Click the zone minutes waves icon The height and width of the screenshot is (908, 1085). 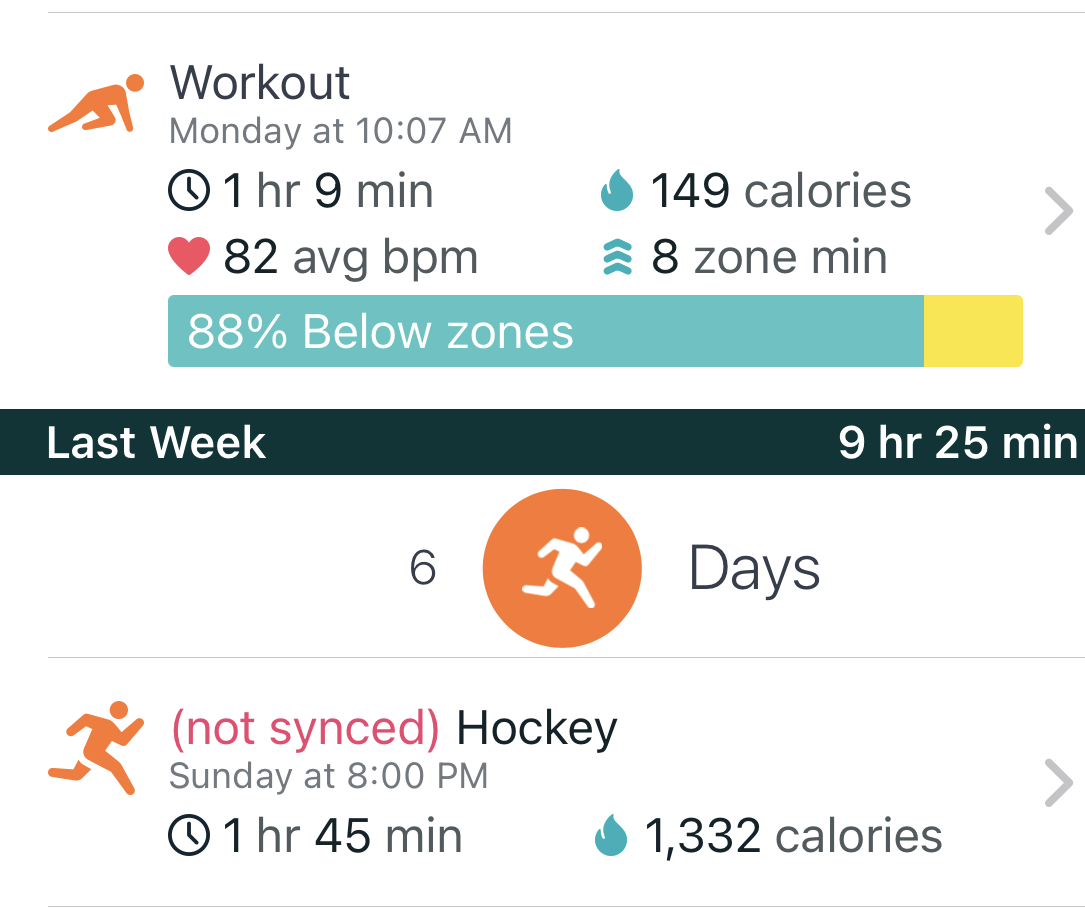[618, 256]
